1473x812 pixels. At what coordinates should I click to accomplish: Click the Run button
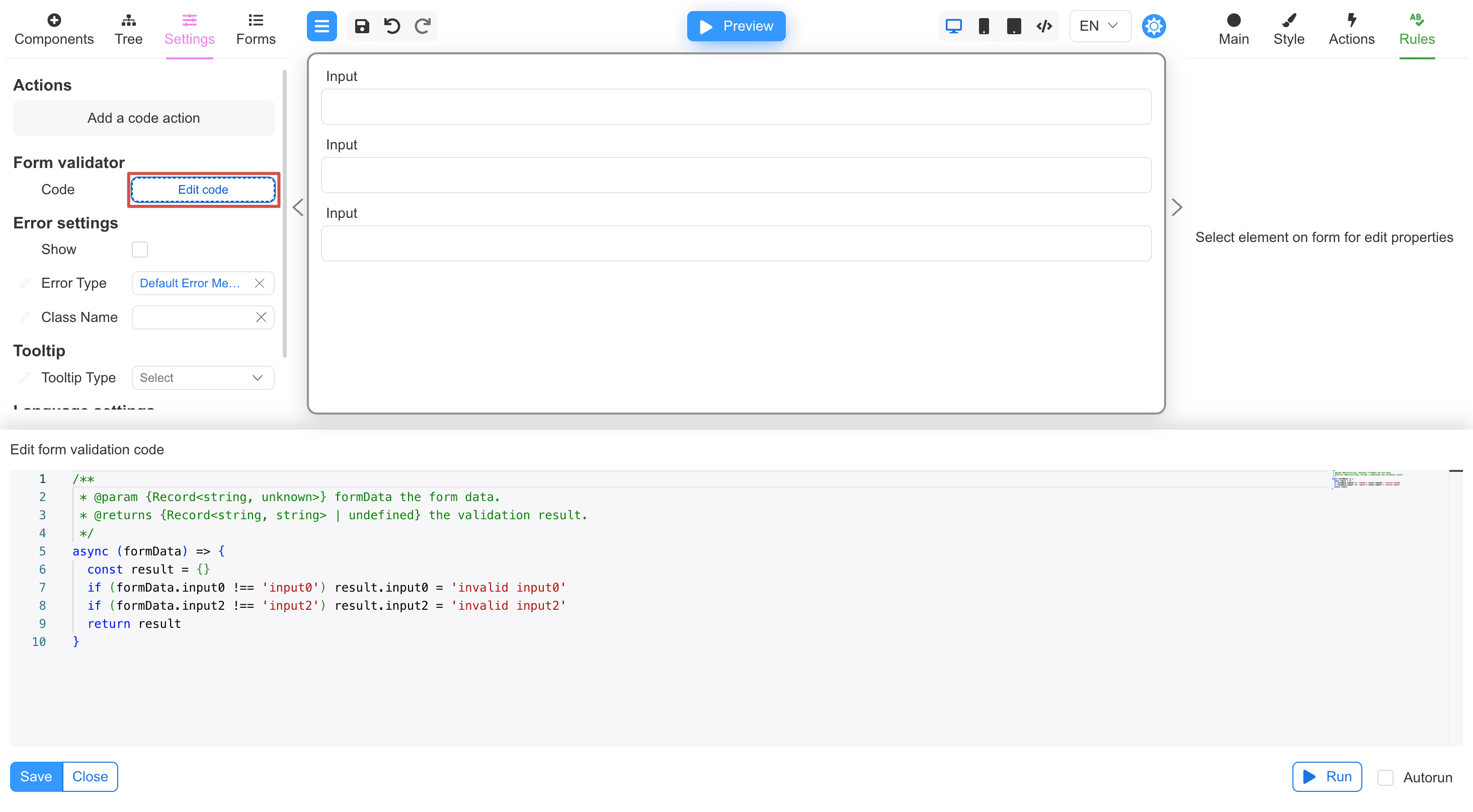pos(1327,777)
